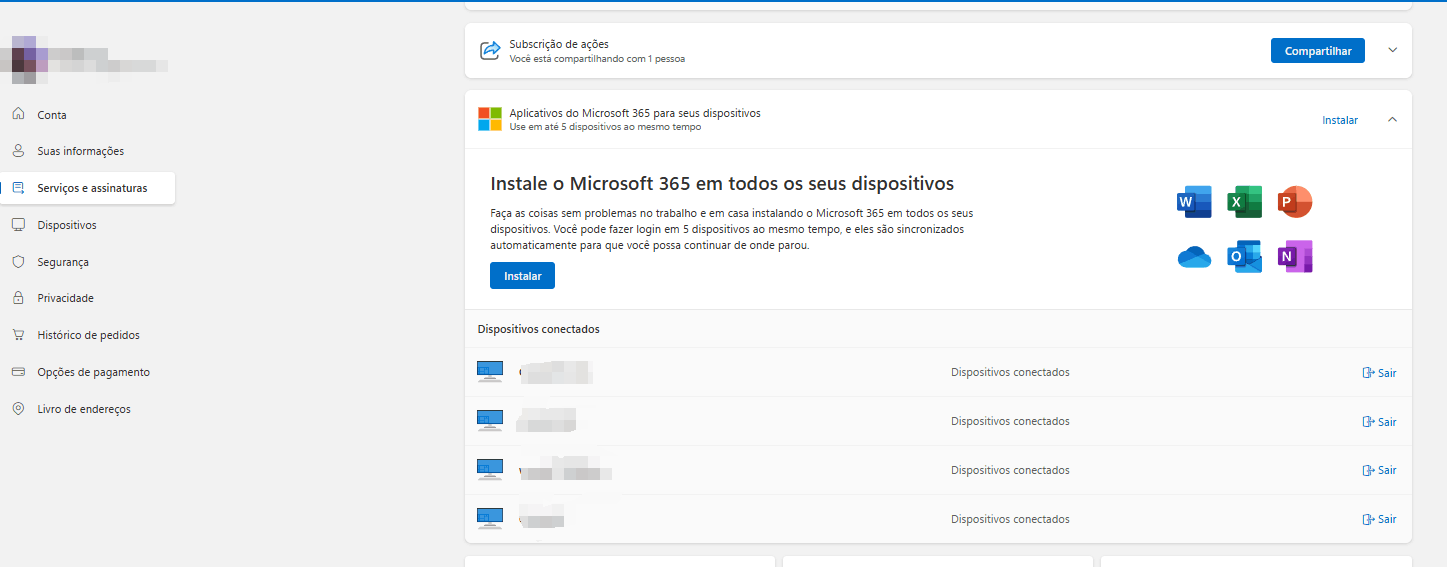This screenshot has height=567, width=1447.
Task: Click the pin icon next to Livro de endereços
Action: [18, 409]
